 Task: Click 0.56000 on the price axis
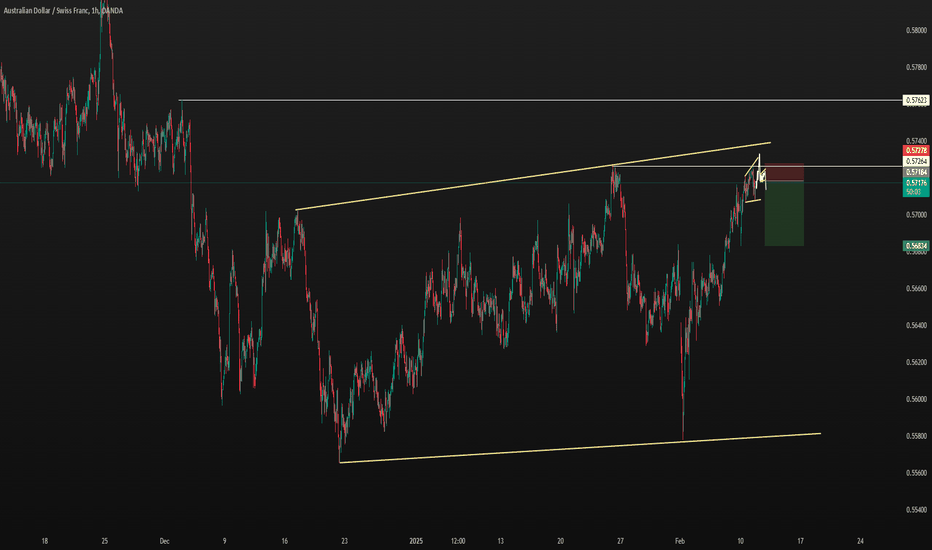click(x=916, y=399)
